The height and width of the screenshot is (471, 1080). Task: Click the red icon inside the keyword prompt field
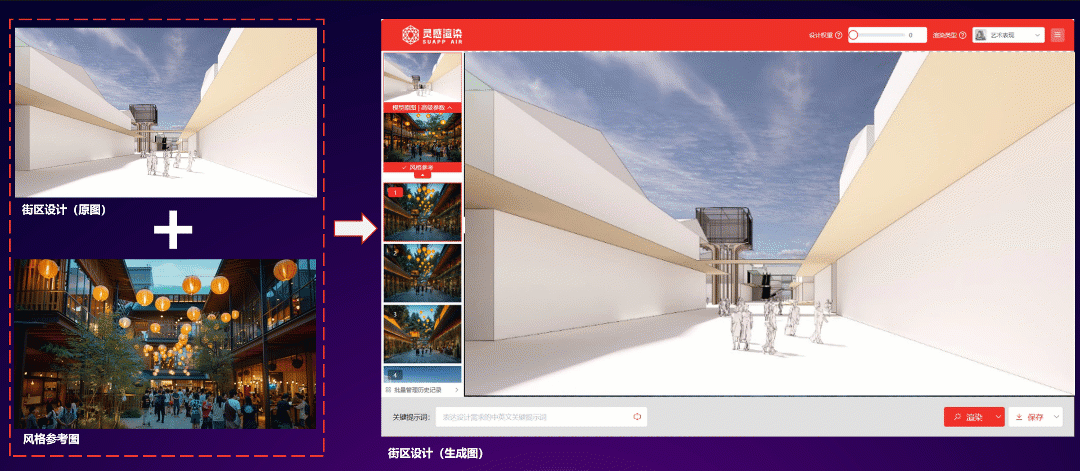637,416
